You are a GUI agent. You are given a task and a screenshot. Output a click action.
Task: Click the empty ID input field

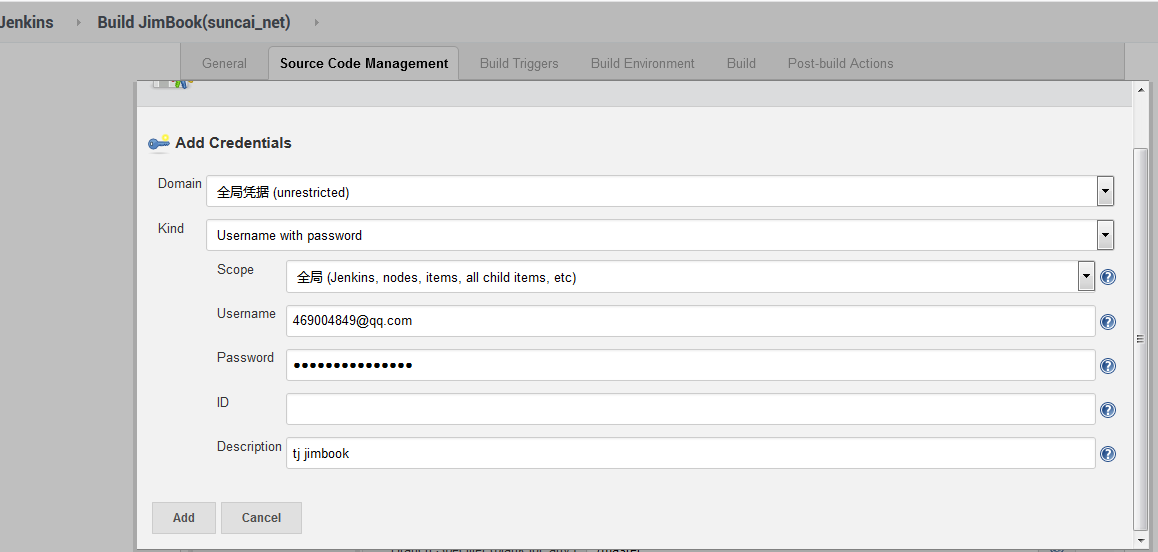pyautogui.click(x=690, y=409)
